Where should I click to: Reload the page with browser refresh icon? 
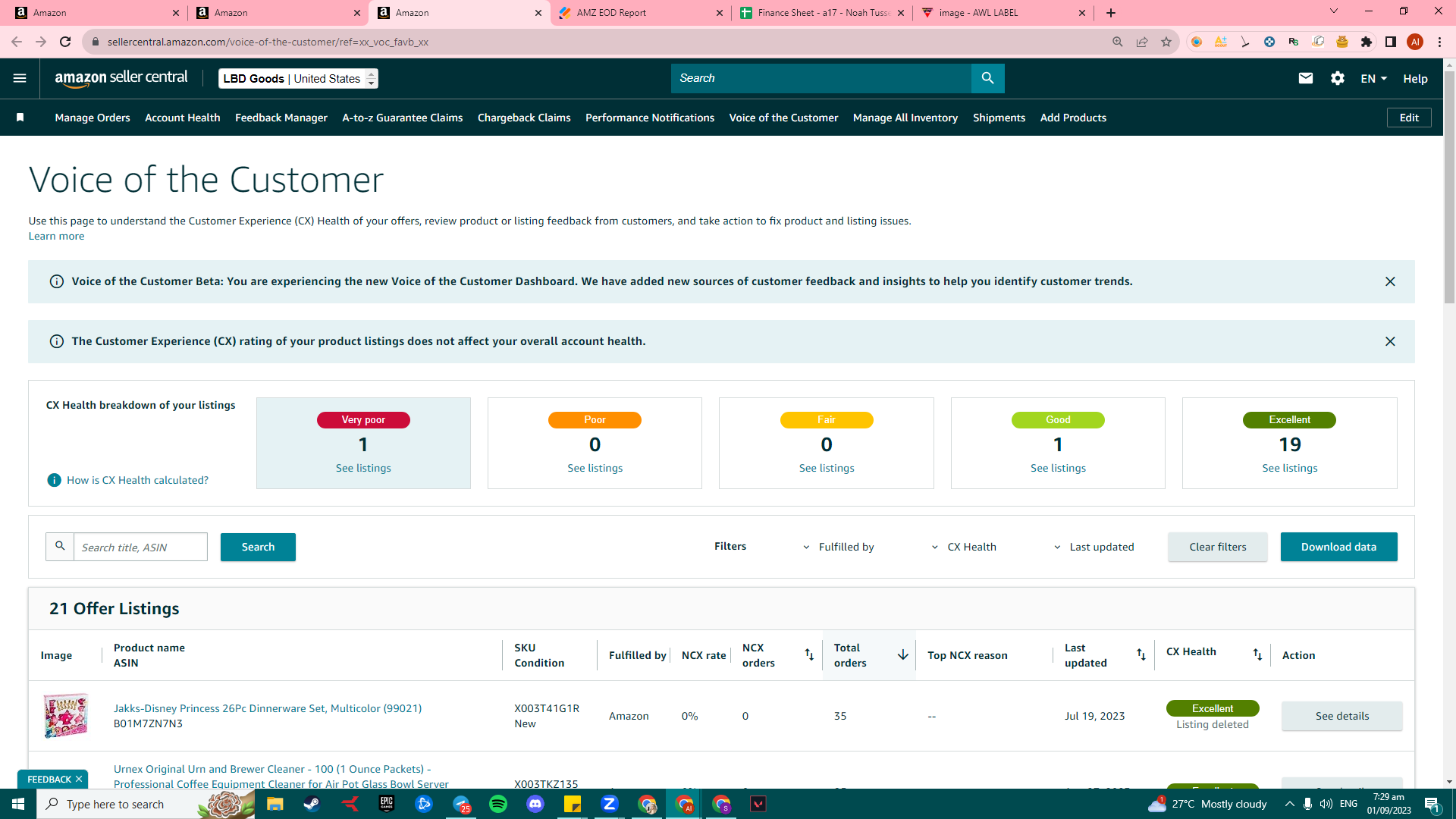pyautogui.click(x=65, y=42)
